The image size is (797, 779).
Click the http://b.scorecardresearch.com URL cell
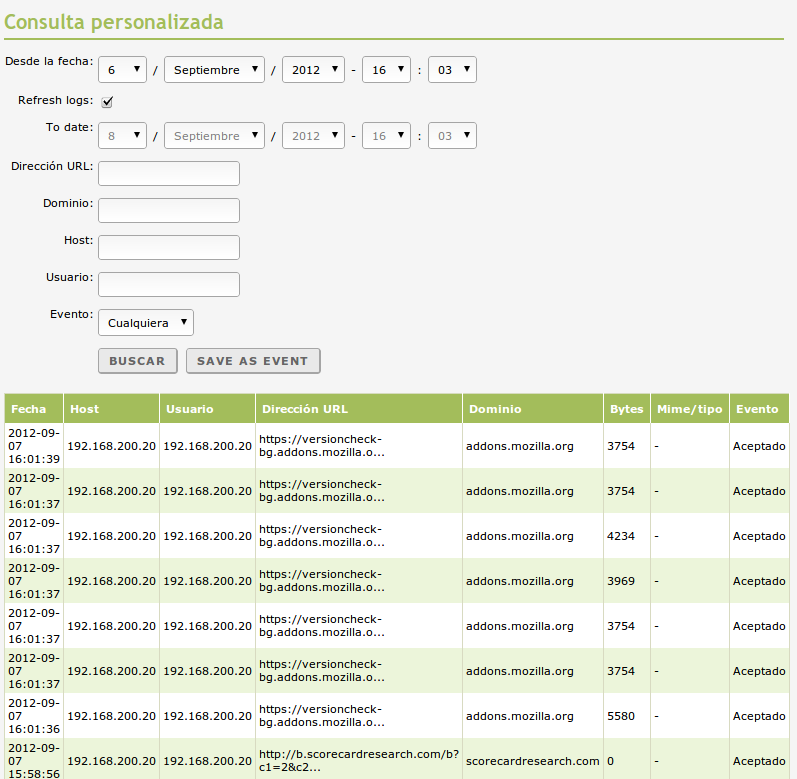click(x=359, y=761)
